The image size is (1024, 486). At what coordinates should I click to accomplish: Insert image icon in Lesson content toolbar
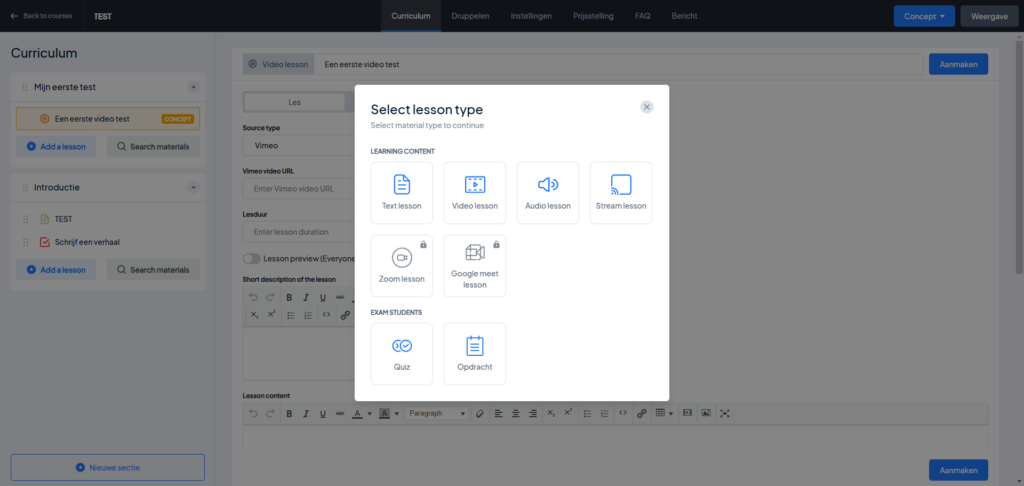tap(706, 413)
